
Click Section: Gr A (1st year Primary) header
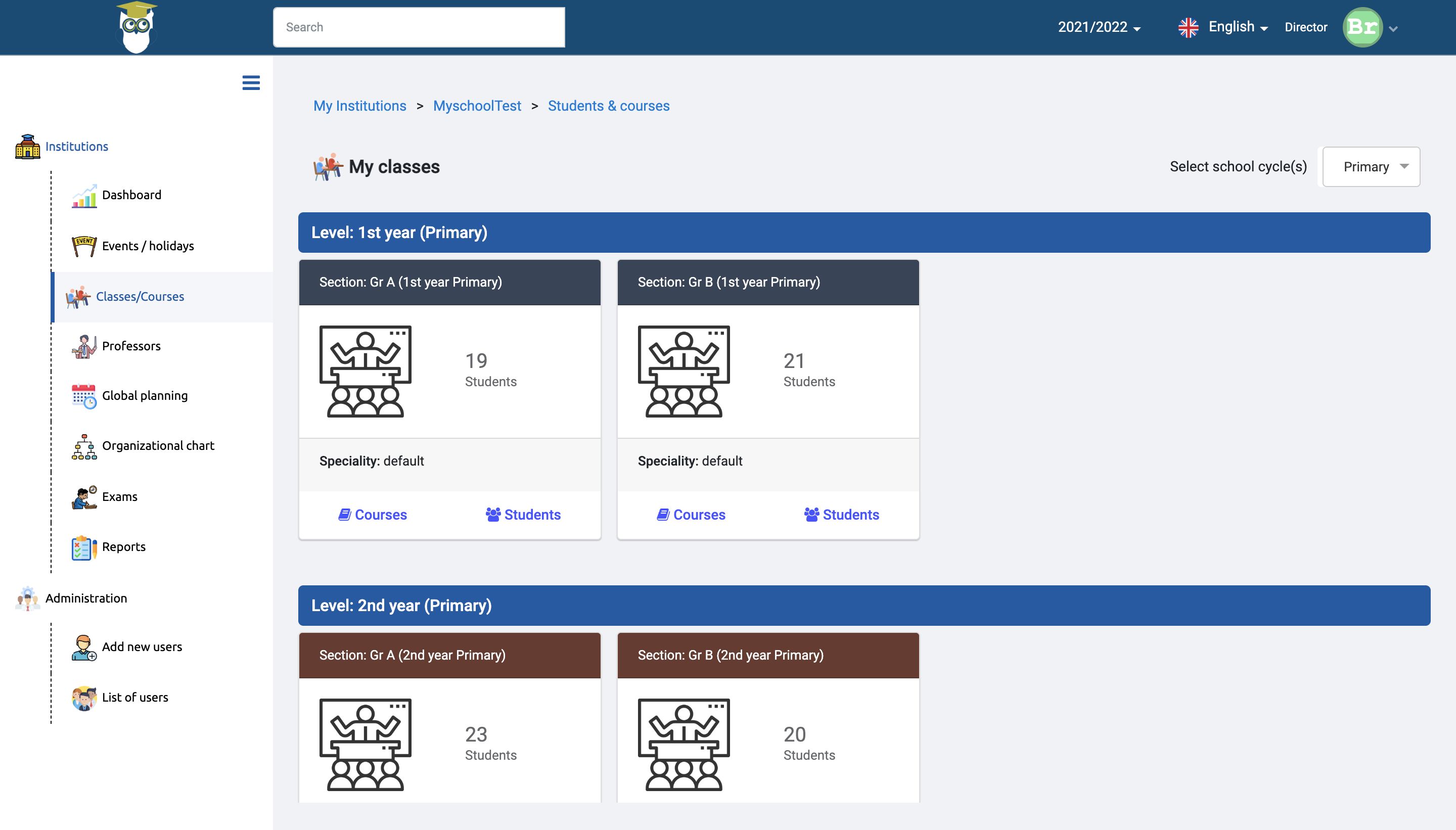pyautogui.click(x=450, y=282)
